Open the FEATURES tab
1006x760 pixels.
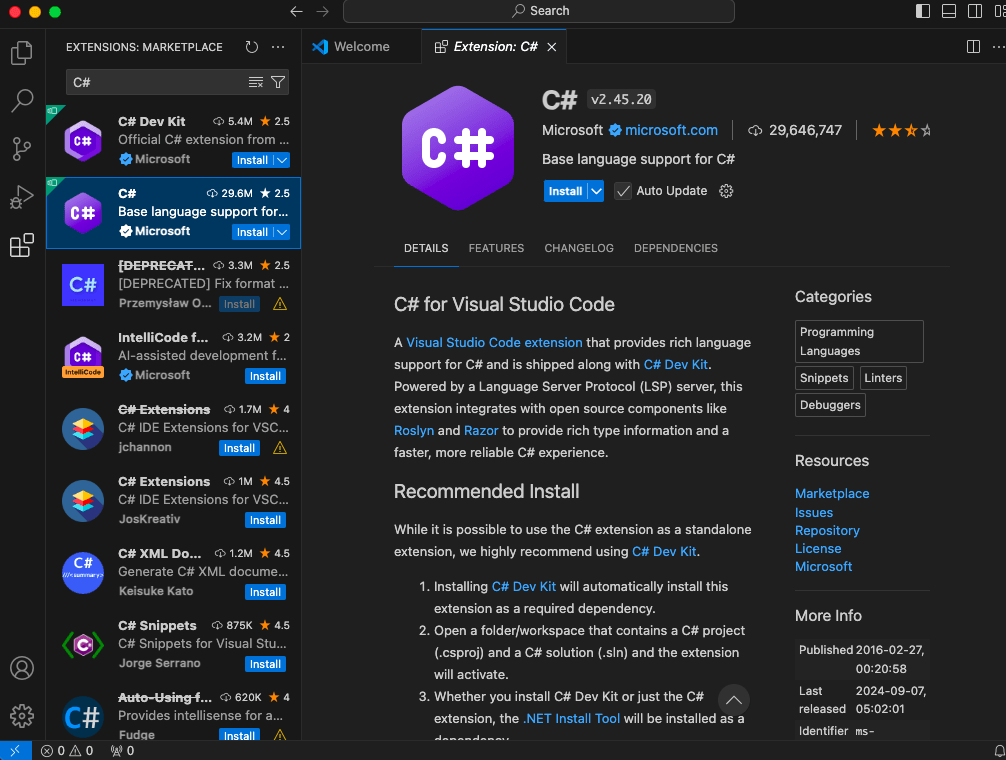coord(497,248)
